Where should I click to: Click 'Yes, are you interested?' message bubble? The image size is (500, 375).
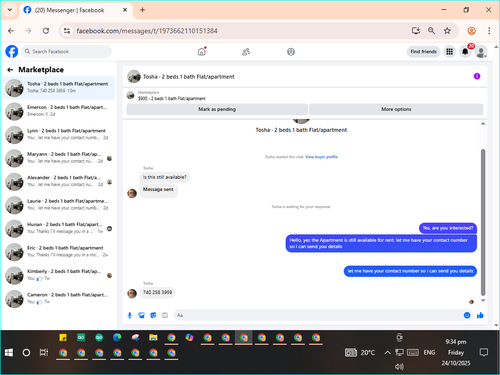click(448, 228)
